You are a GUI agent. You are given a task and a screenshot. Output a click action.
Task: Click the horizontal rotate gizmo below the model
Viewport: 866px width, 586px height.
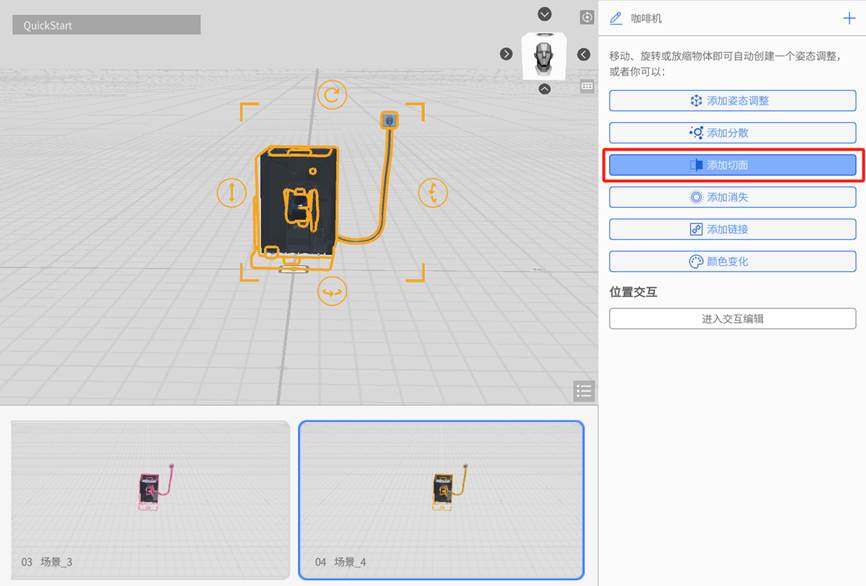point(332,291)
